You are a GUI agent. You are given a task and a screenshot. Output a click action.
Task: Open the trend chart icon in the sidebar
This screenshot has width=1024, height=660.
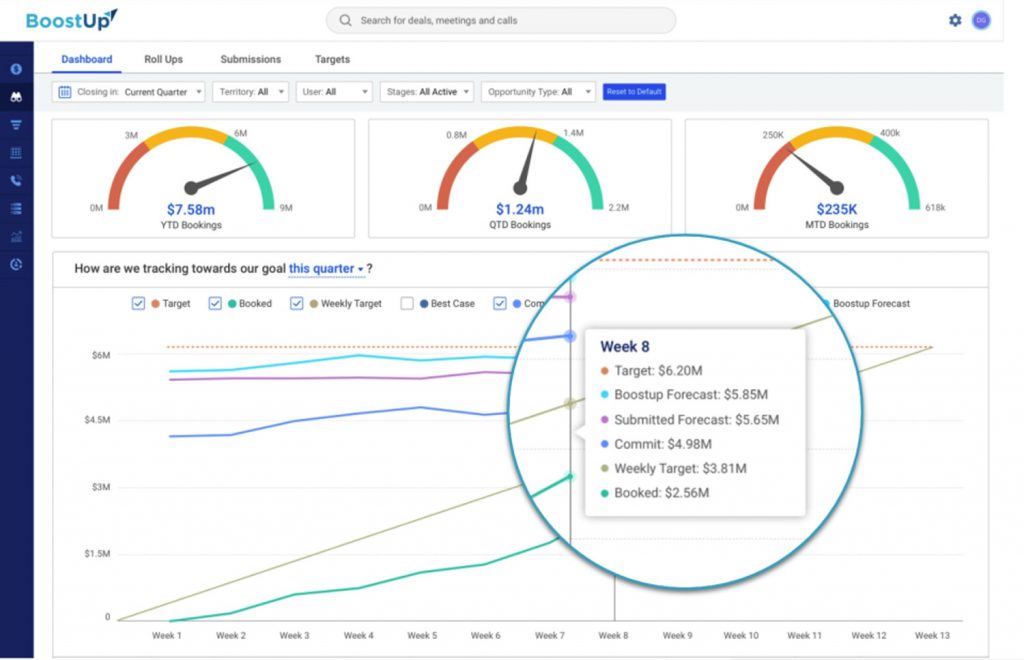16,236
